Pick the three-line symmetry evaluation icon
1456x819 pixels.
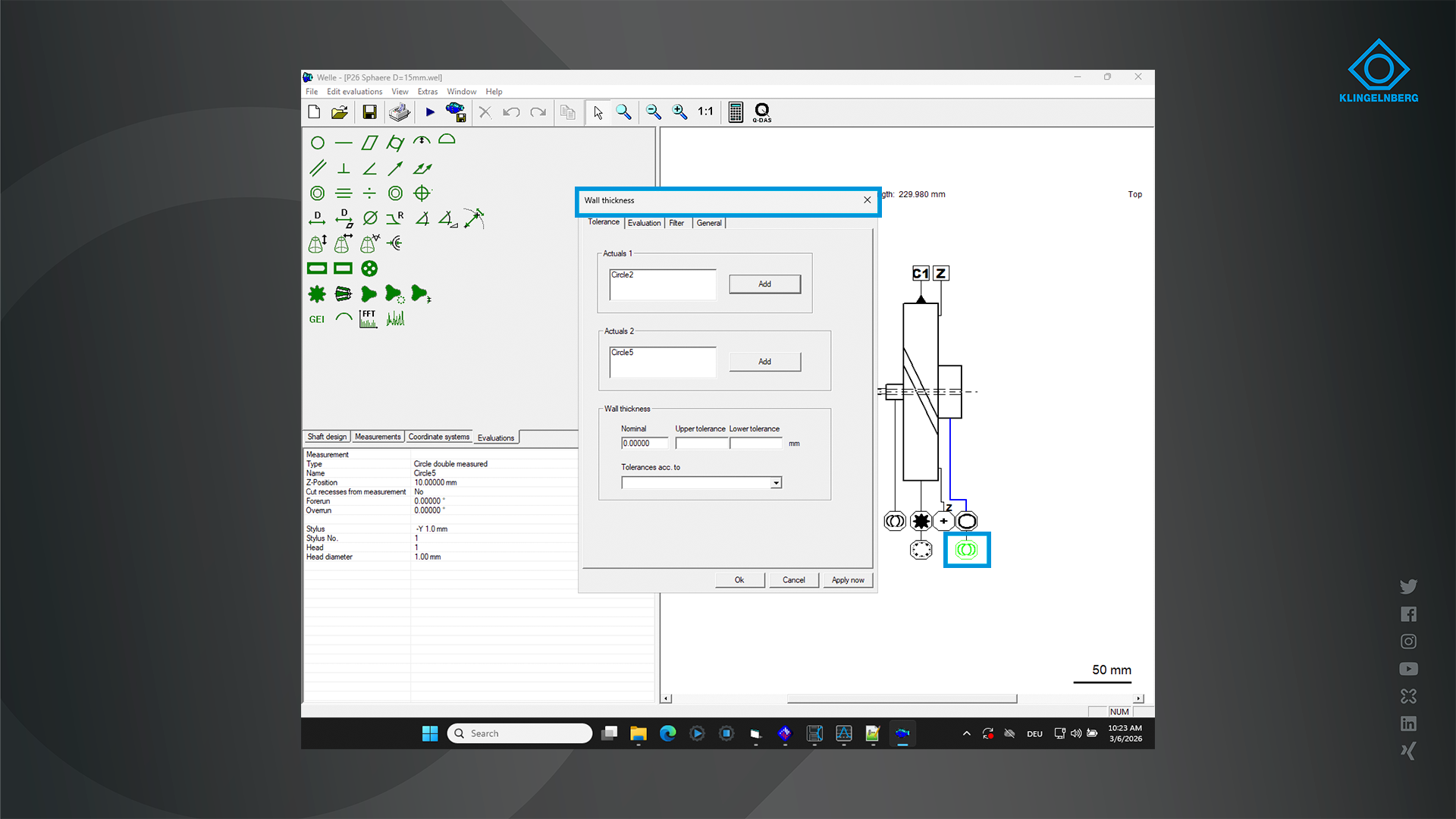[344, 193]
